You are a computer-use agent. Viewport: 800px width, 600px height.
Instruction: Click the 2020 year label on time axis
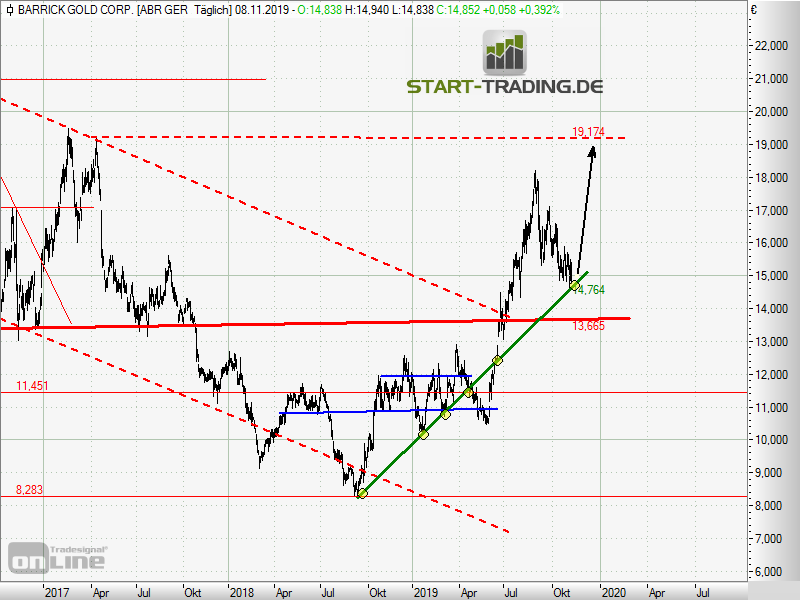613,592
